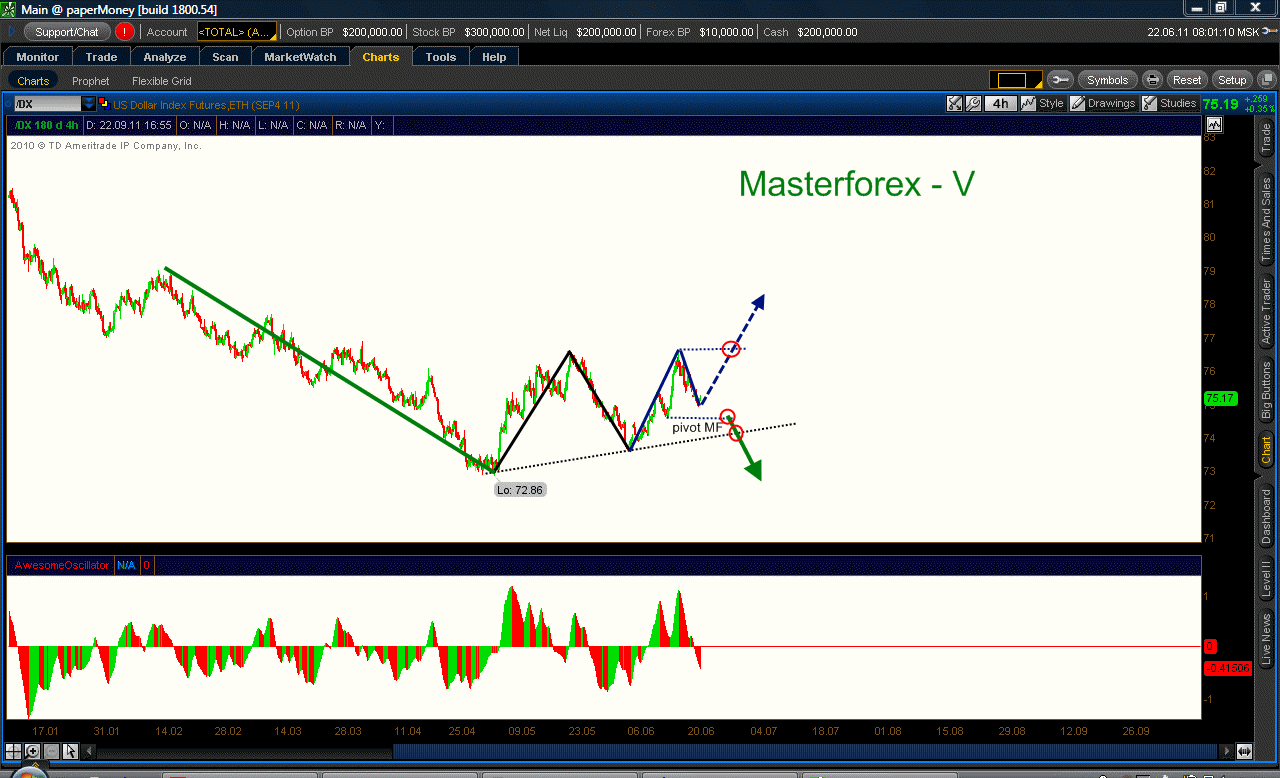1280x778 pixels.
Task: Click the /DX 180 d 4h label
Action: pos(46,125)
